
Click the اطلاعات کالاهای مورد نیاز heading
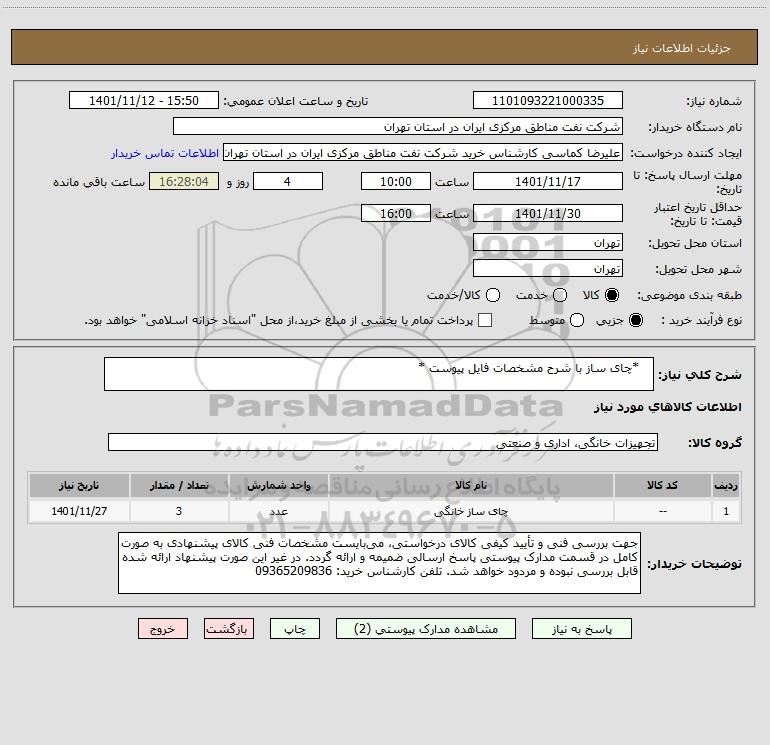tap(667, 407)
